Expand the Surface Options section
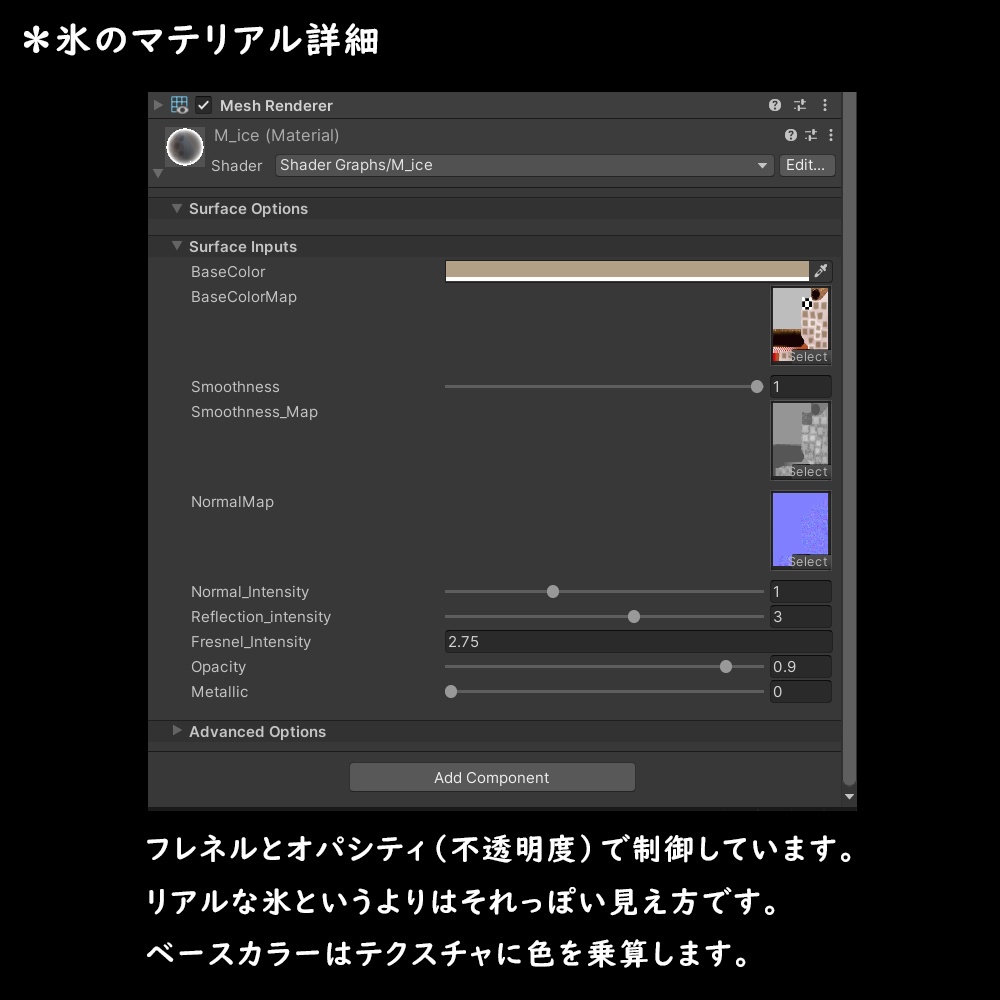Screen dimensions: 1000x1000 point(177,208)
